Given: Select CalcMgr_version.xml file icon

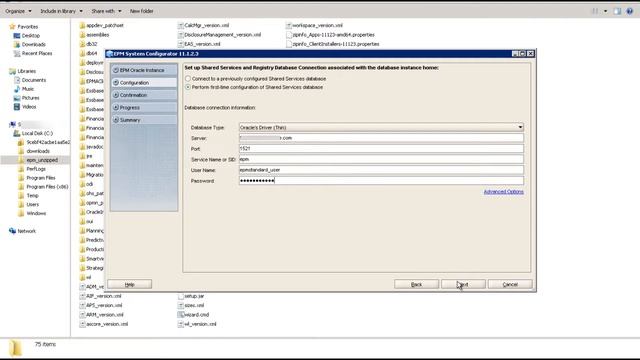Looking at the screenshot, I should (x=180, y=25).
